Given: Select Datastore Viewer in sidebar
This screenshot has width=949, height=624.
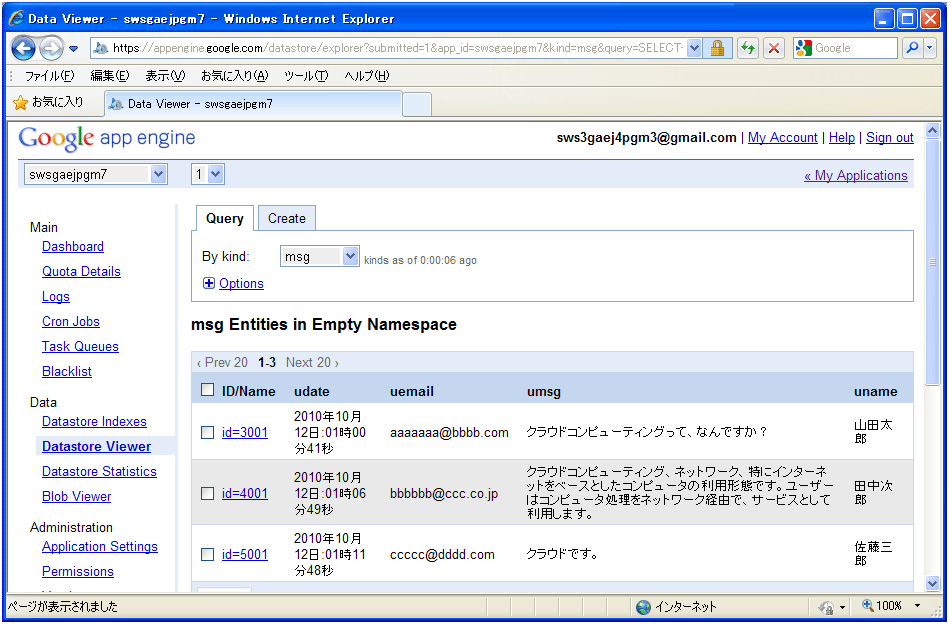Looking at the screenshot, I should [96, 447].
